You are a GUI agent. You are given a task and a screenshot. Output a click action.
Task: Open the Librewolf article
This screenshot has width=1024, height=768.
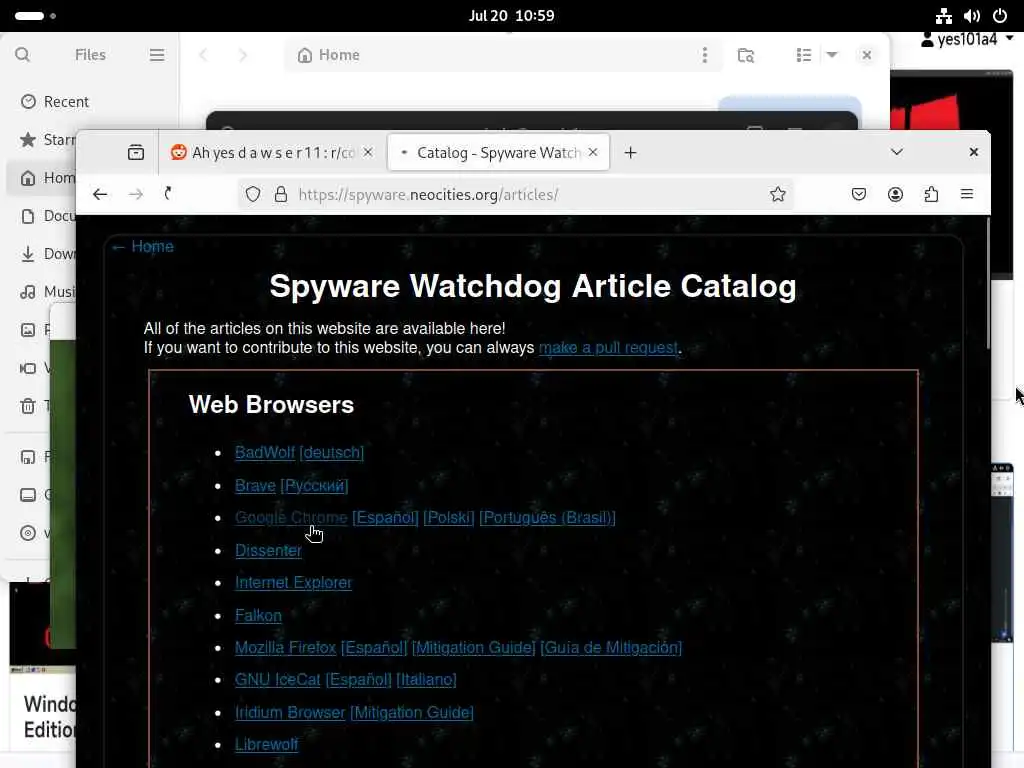266,744
